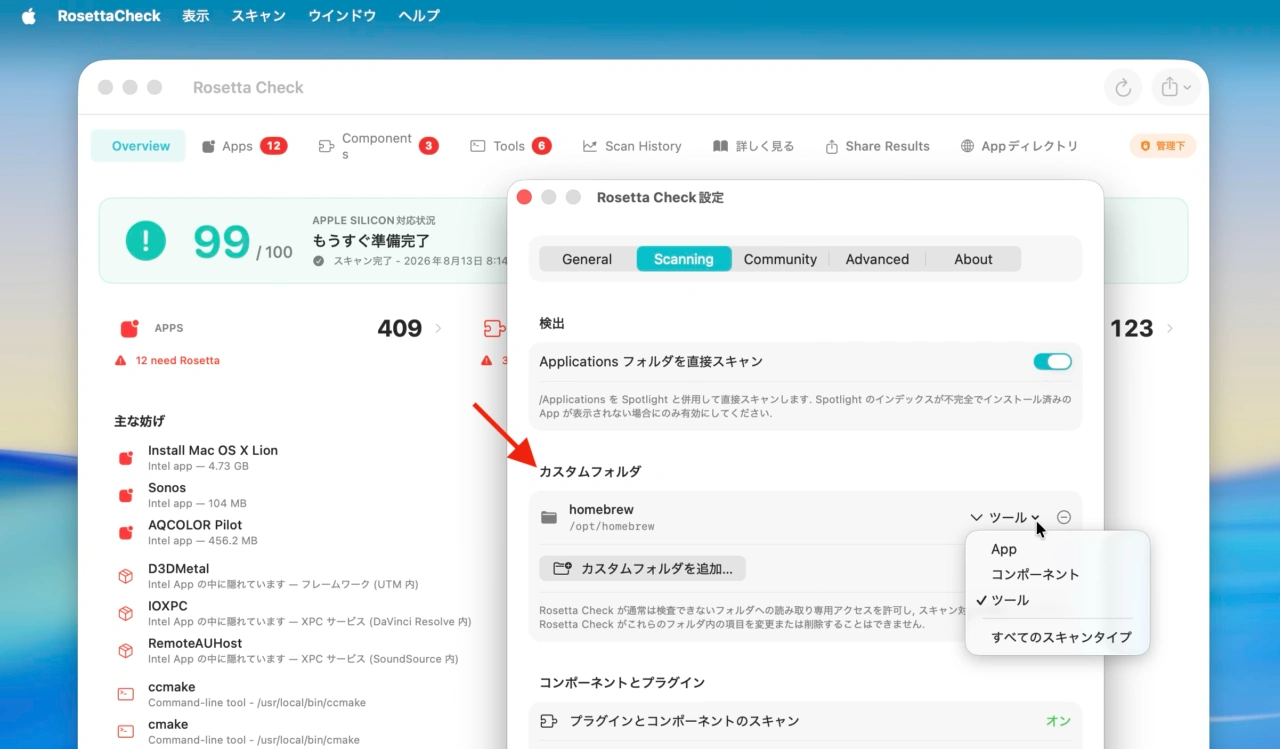
Task: Select Install Mac OS X Lion row
Action: [293, 457]
